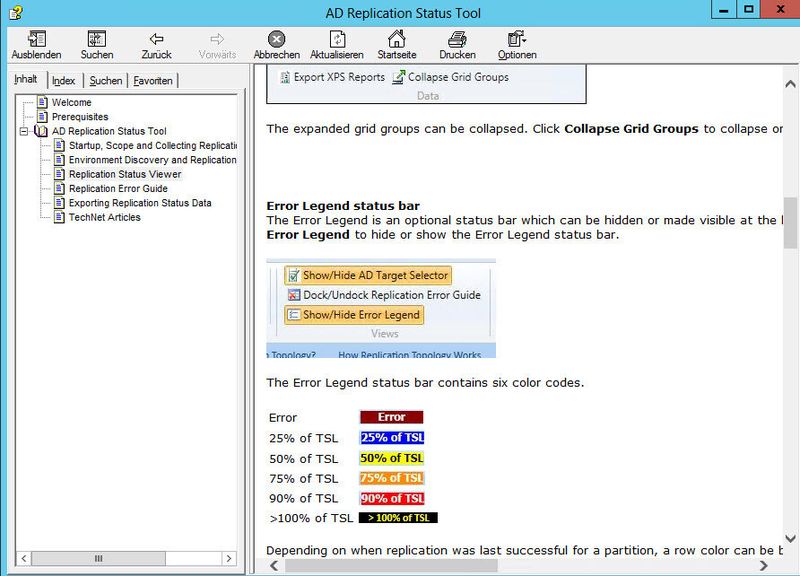Click the Ausblenden toolbar icon

(36, 40)
